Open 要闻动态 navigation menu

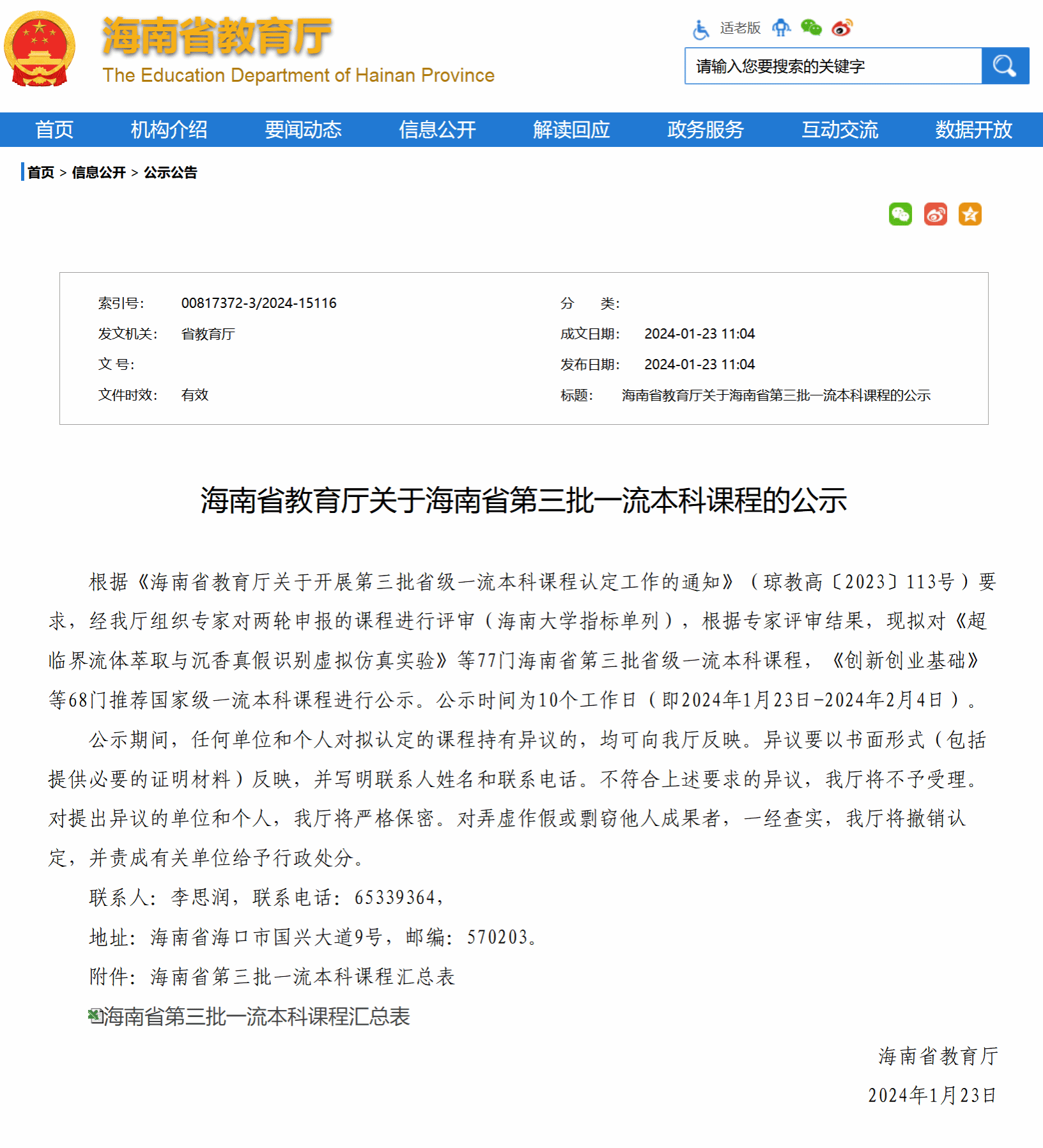(x=303, y=130)
